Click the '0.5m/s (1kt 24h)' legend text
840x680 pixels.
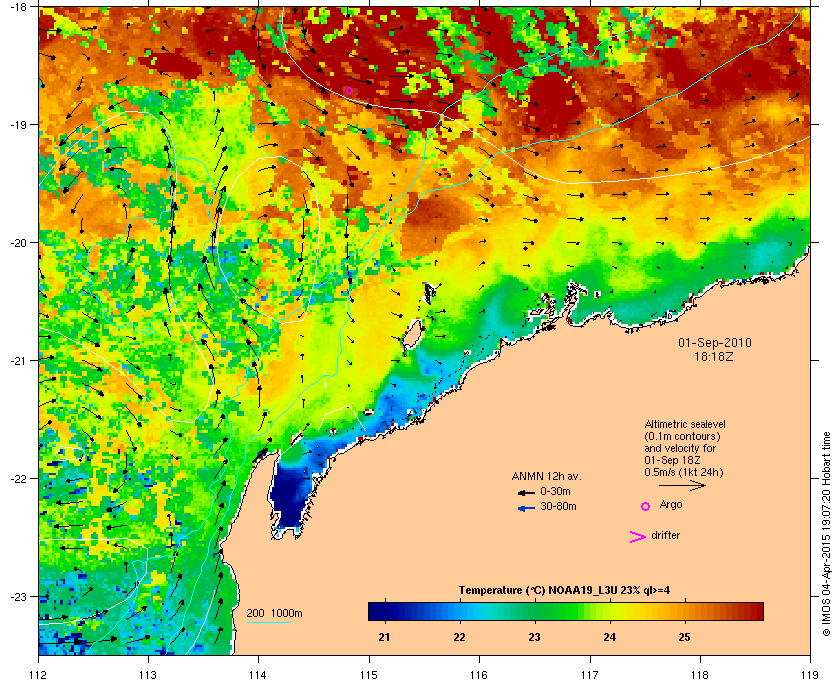[684, 473]
